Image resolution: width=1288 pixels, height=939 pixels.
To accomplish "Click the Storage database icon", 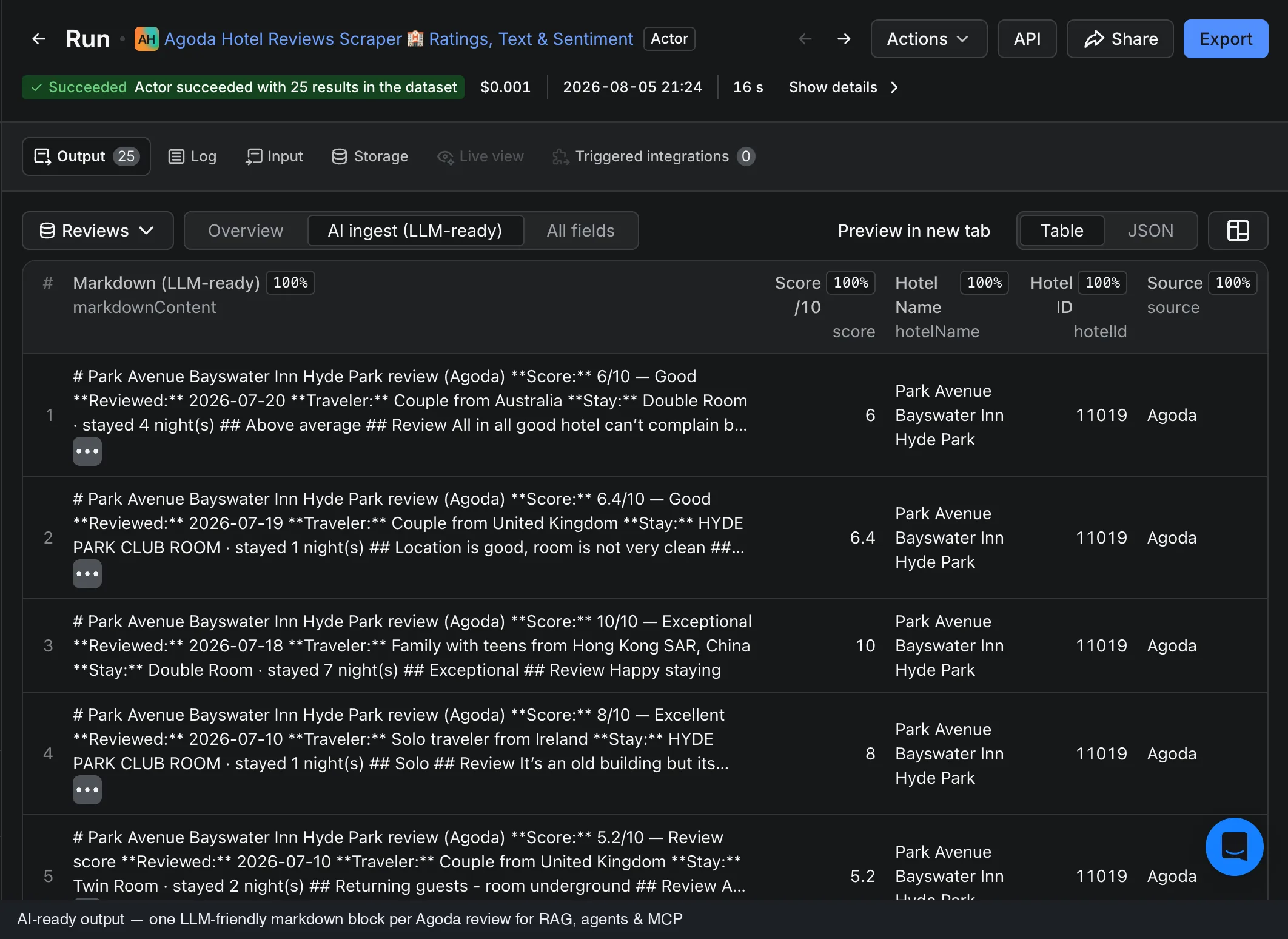I will [340, 156].
